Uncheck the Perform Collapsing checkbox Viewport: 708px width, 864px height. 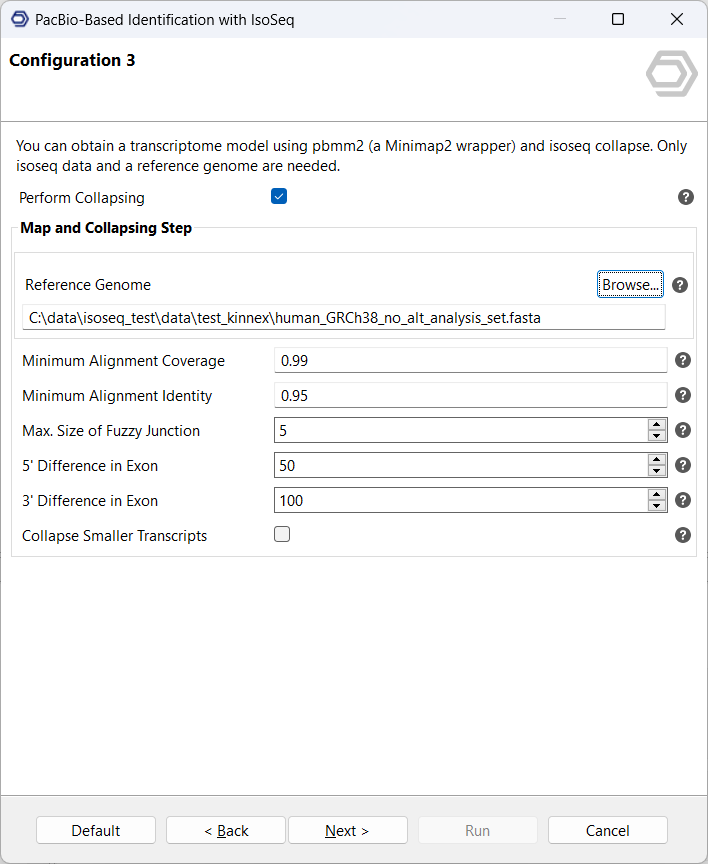coord(279,197)
